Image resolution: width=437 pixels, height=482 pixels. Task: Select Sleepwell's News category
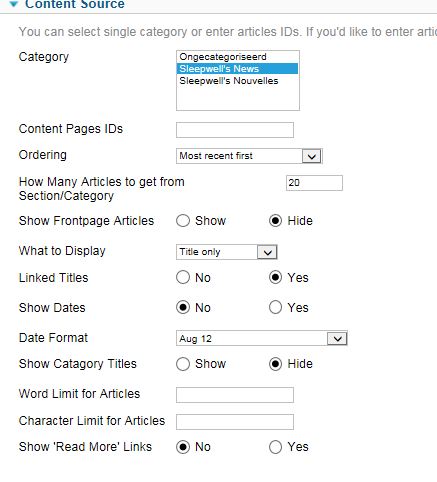click(x=237, y=69)
